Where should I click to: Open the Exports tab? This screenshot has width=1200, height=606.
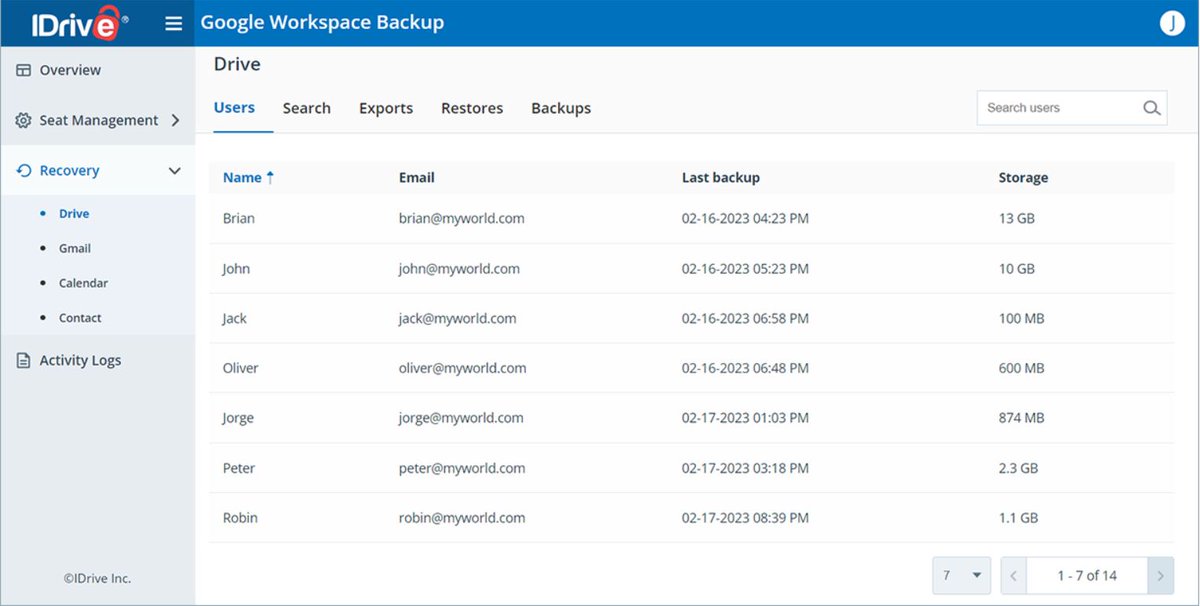point(386,108)
